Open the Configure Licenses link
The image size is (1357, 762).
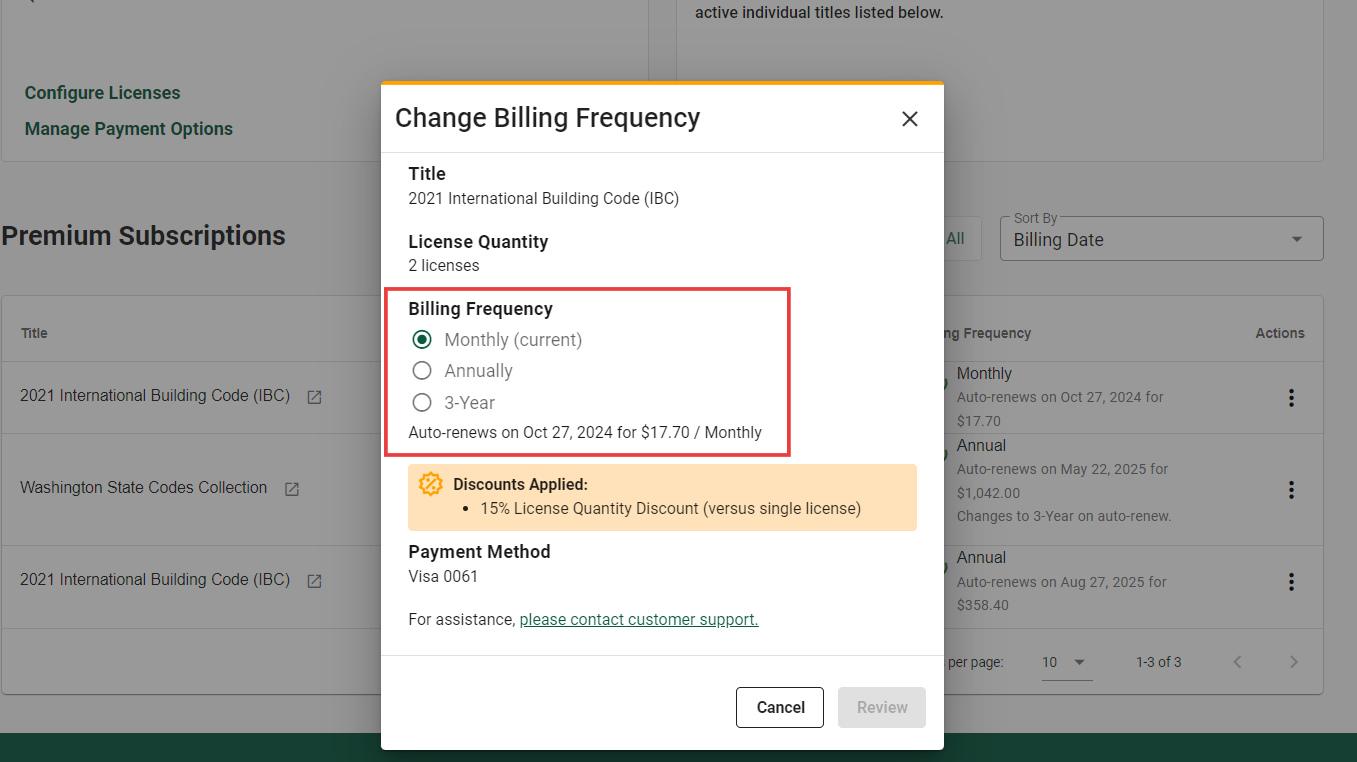[102, 93]
